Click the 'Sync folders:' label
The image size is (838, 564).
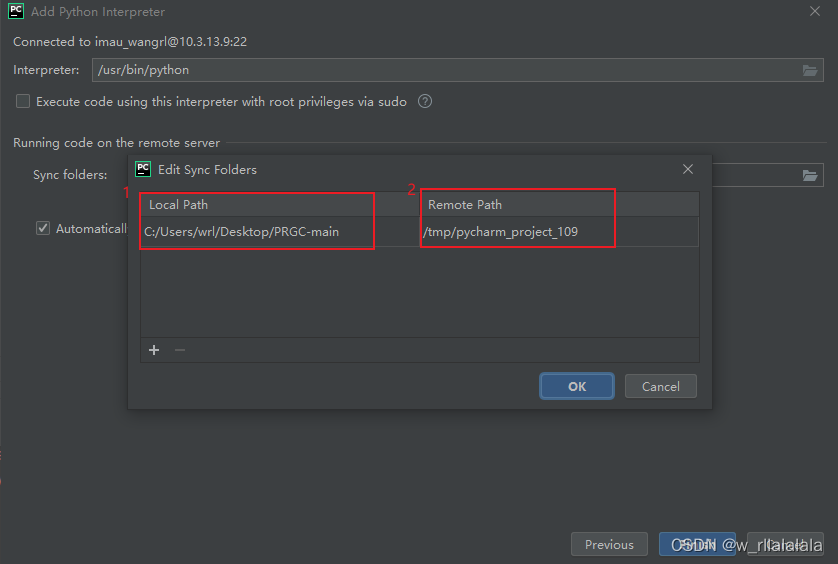(x=70, y=175)
